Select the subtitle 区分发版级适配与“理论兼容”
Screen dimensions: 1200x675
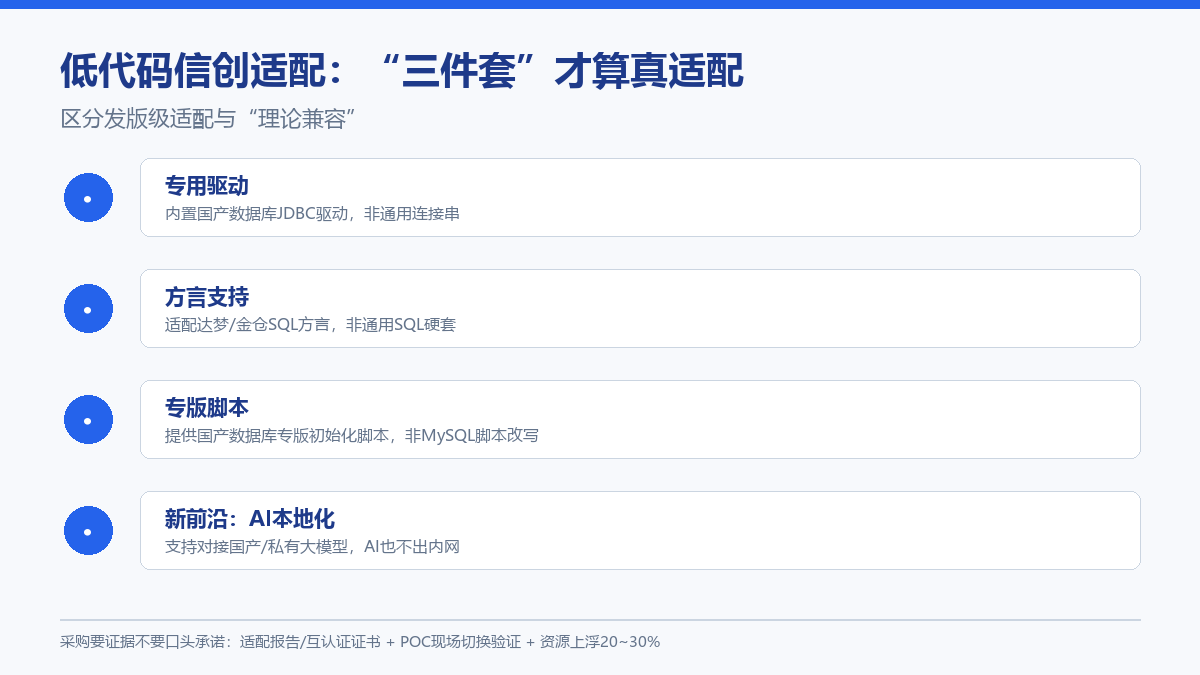[x=209, y=119]
